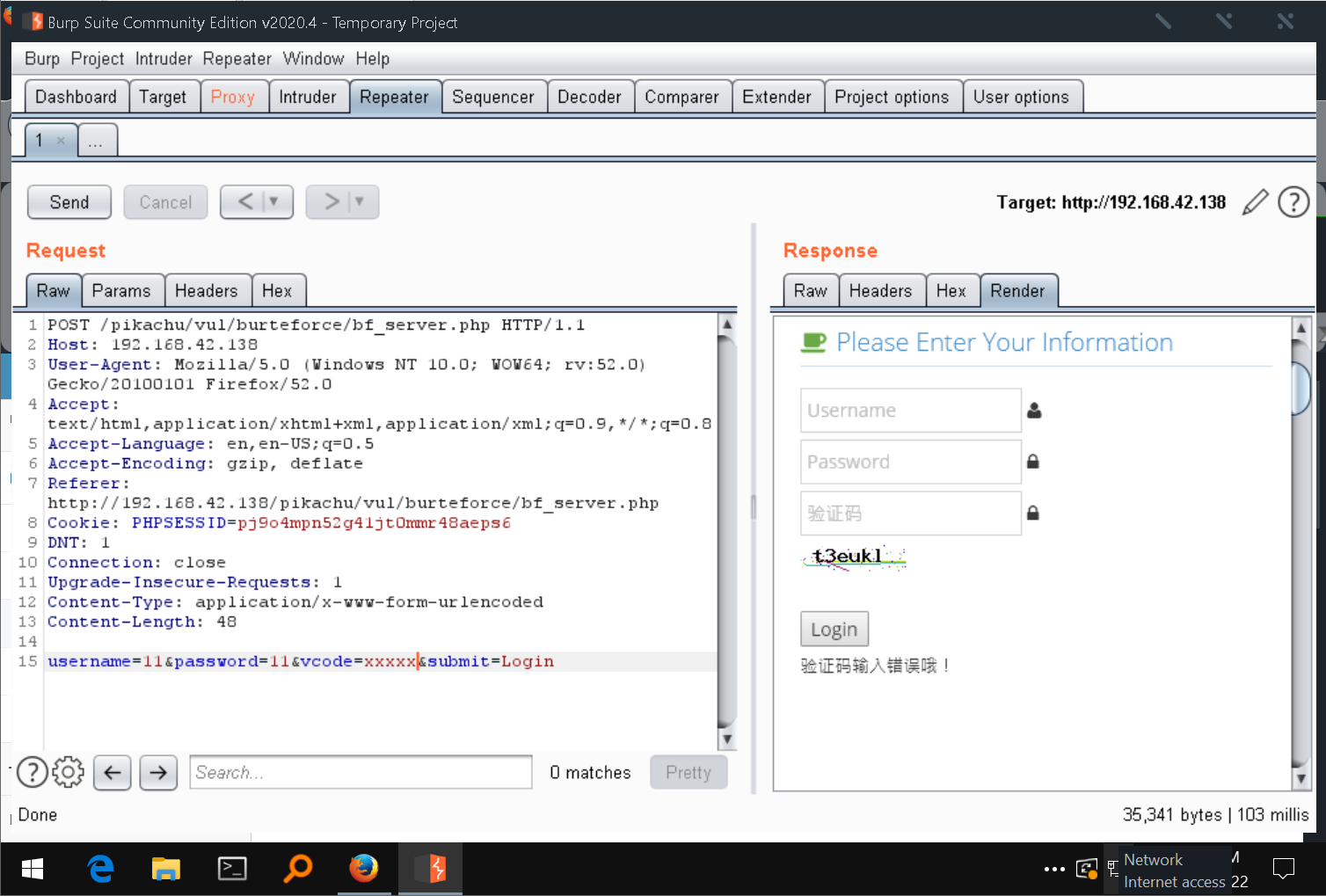Image resolution: width=1326 pixels, height=896 pixels.
Task: Open the Intruder menu
Action: [x=164, y=59]
